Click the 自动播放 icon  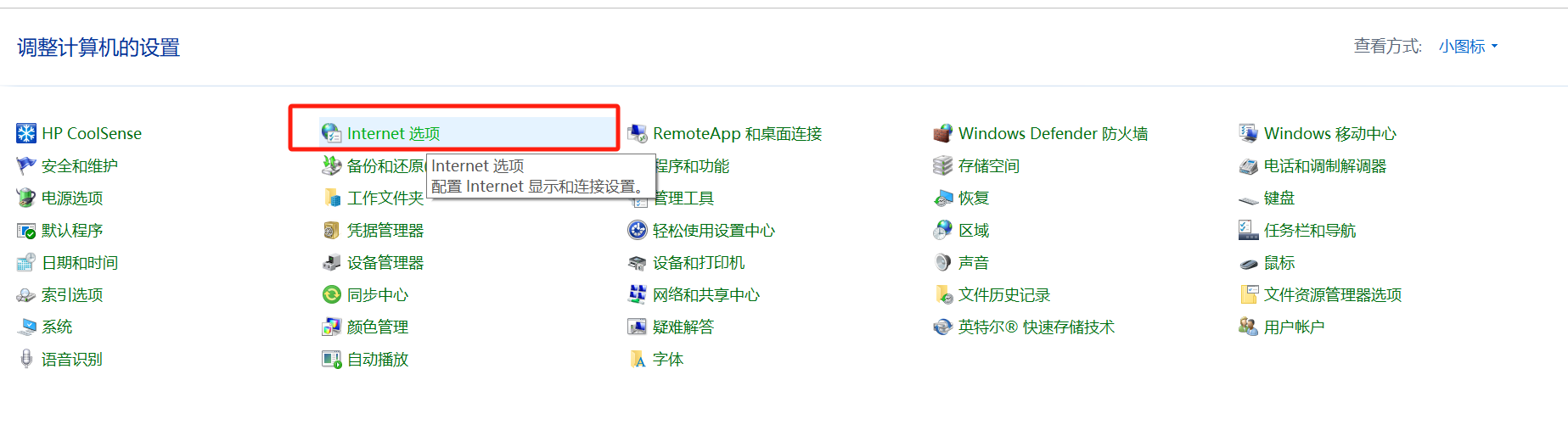click(x=332, y=359)
